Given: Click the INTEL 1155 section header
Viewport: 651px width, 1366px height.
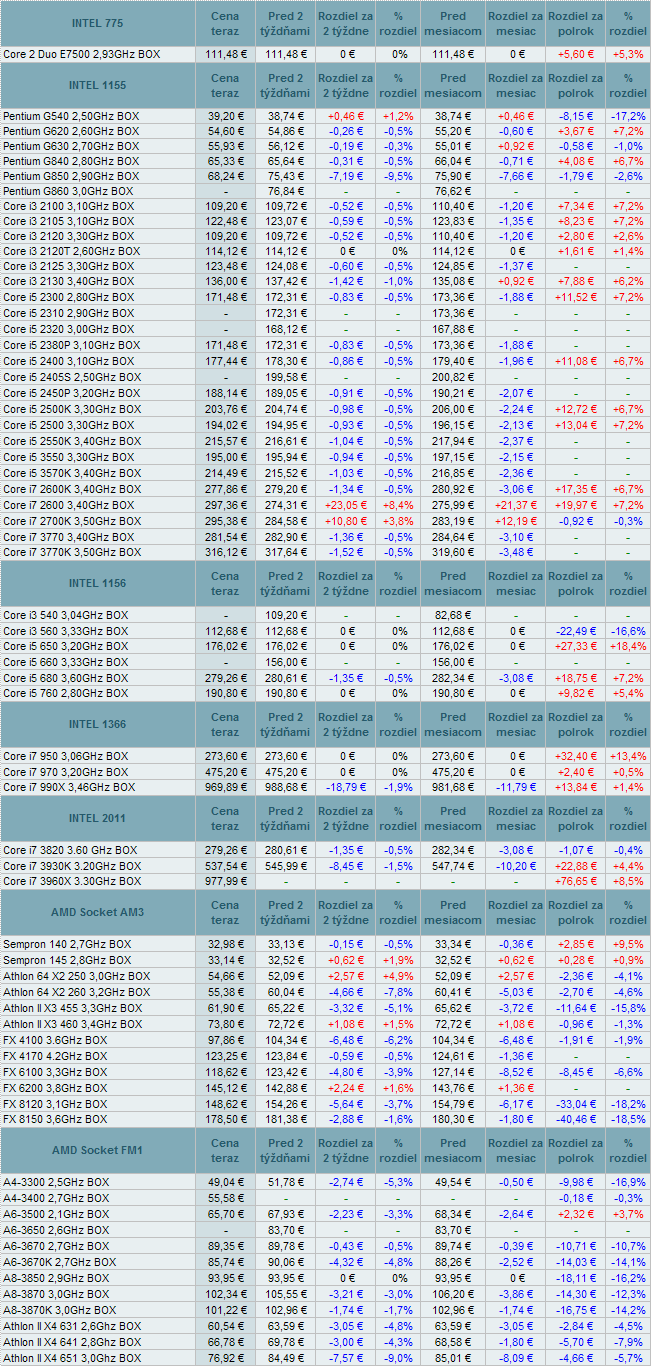Looking at the screenshot, I should 98,85.
